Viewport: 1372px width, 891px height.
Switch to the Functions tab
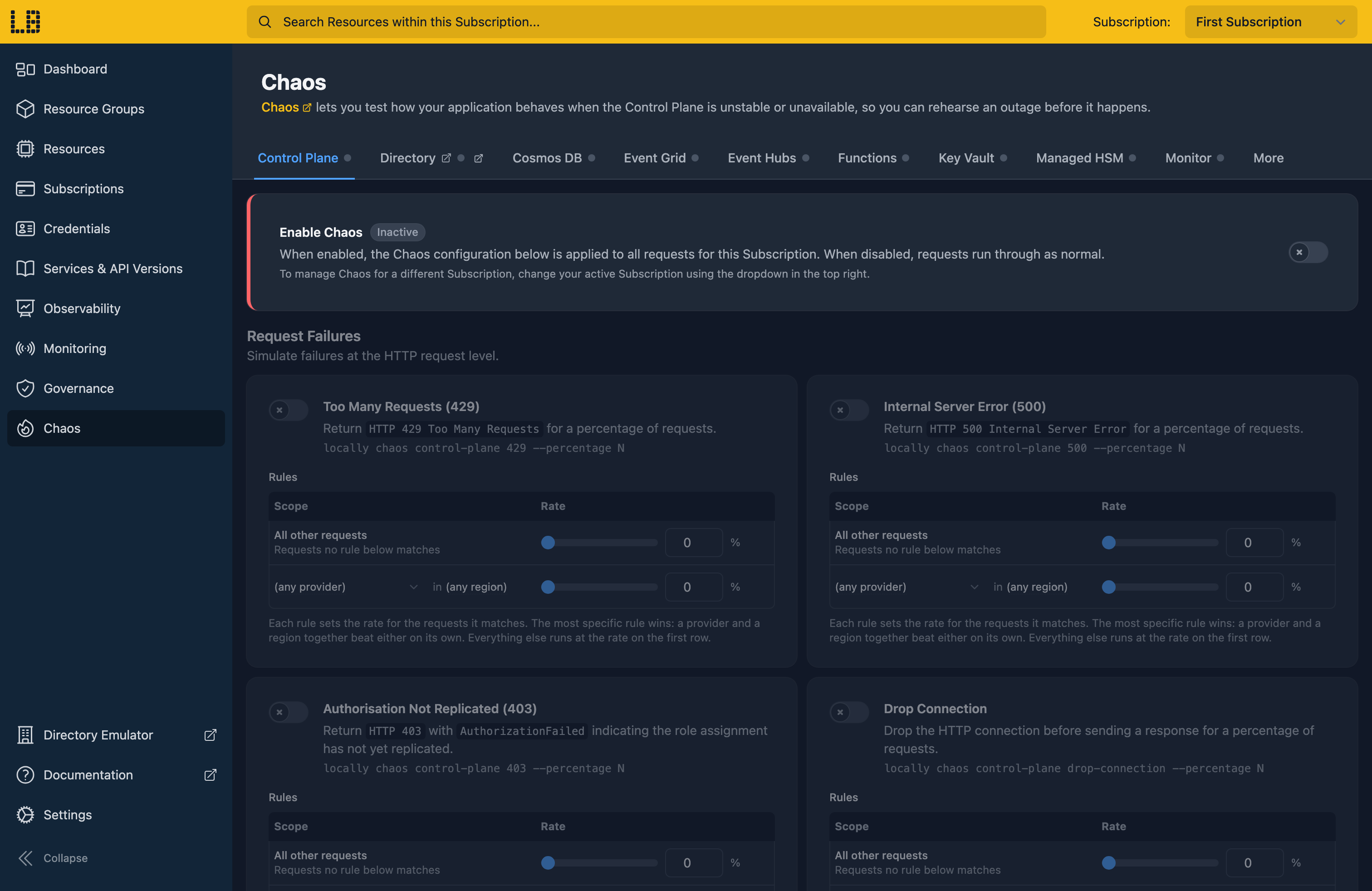pos(873,158)
